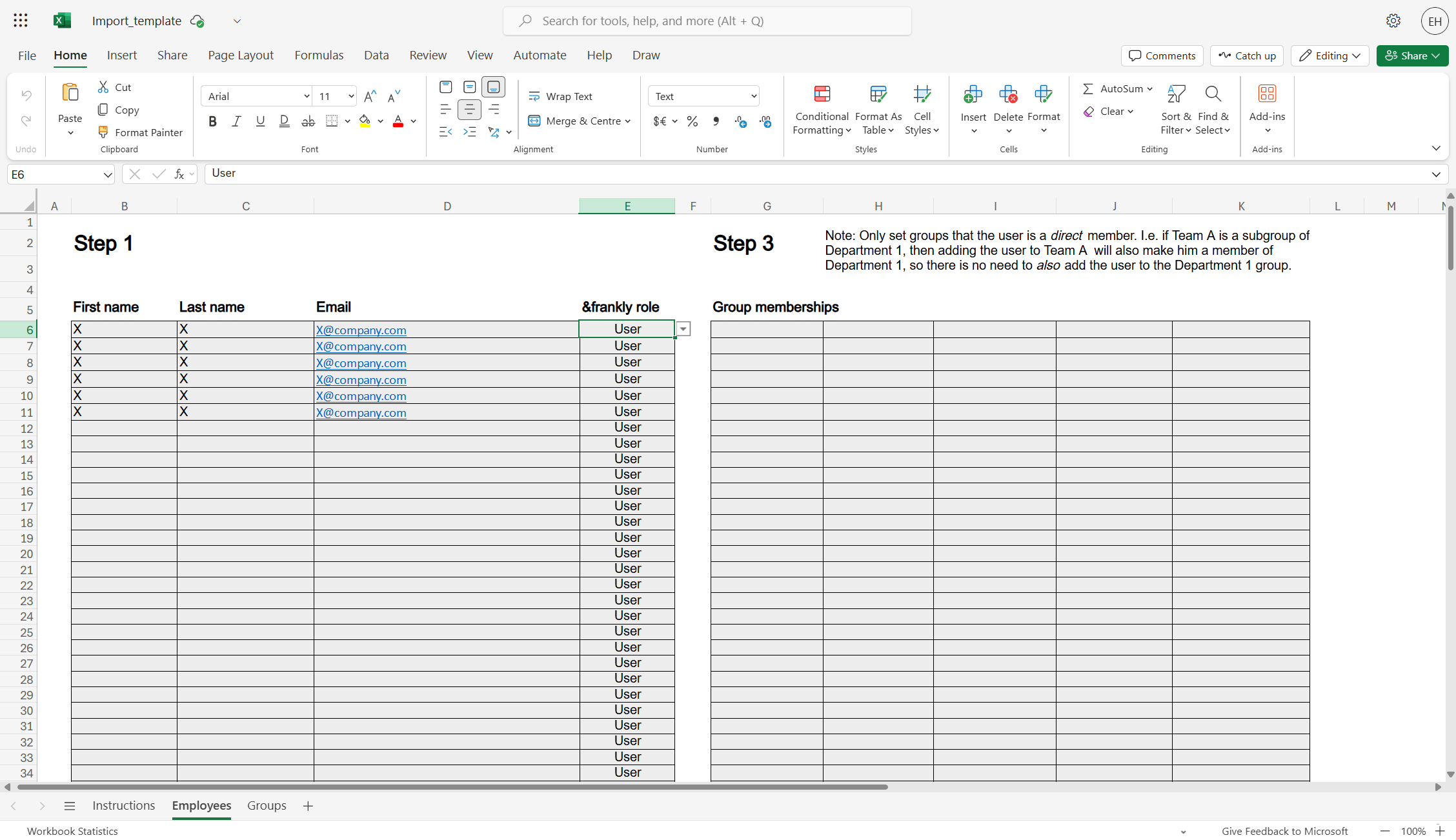Choose the yellow fill colour

pos(365,121)
